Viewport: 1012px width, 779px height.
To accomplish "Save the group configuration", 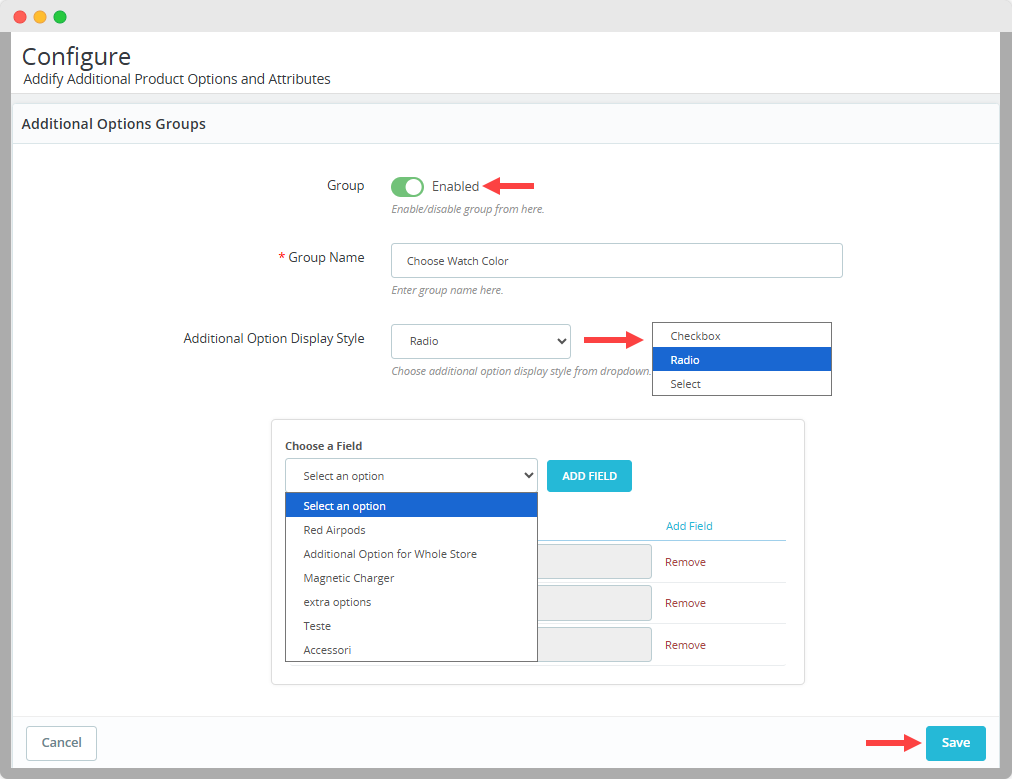I will pyautogui.click(x=955, y=743).
